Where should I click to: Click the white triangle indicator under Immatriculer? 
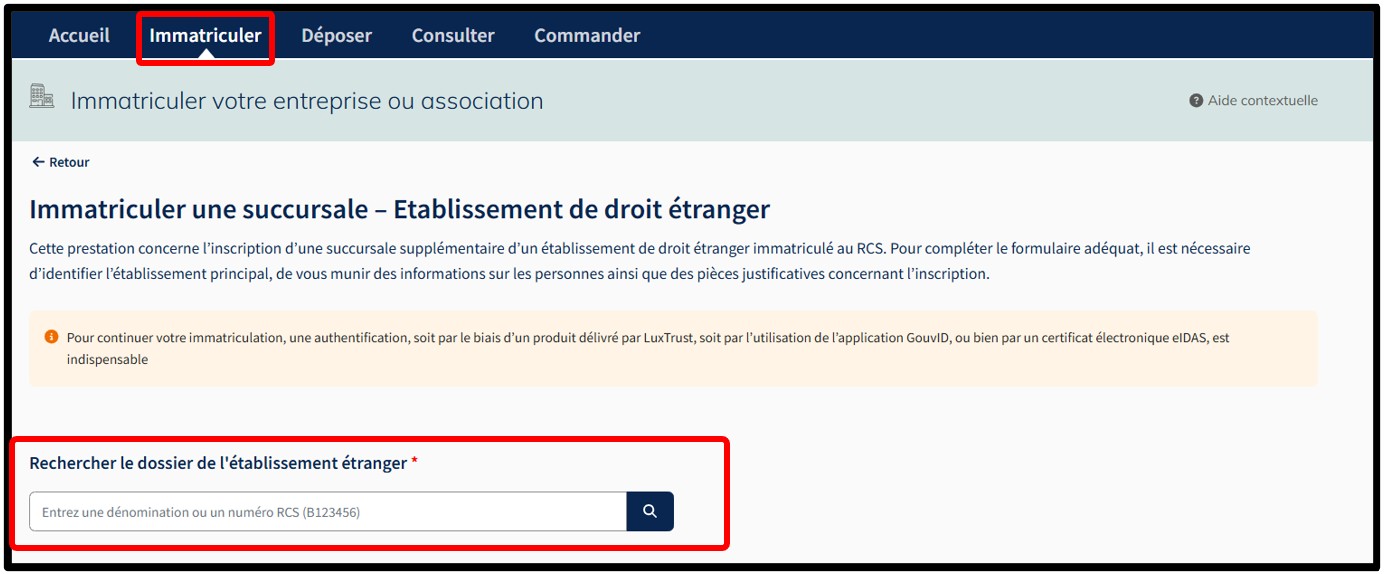(x=205, y=54)
